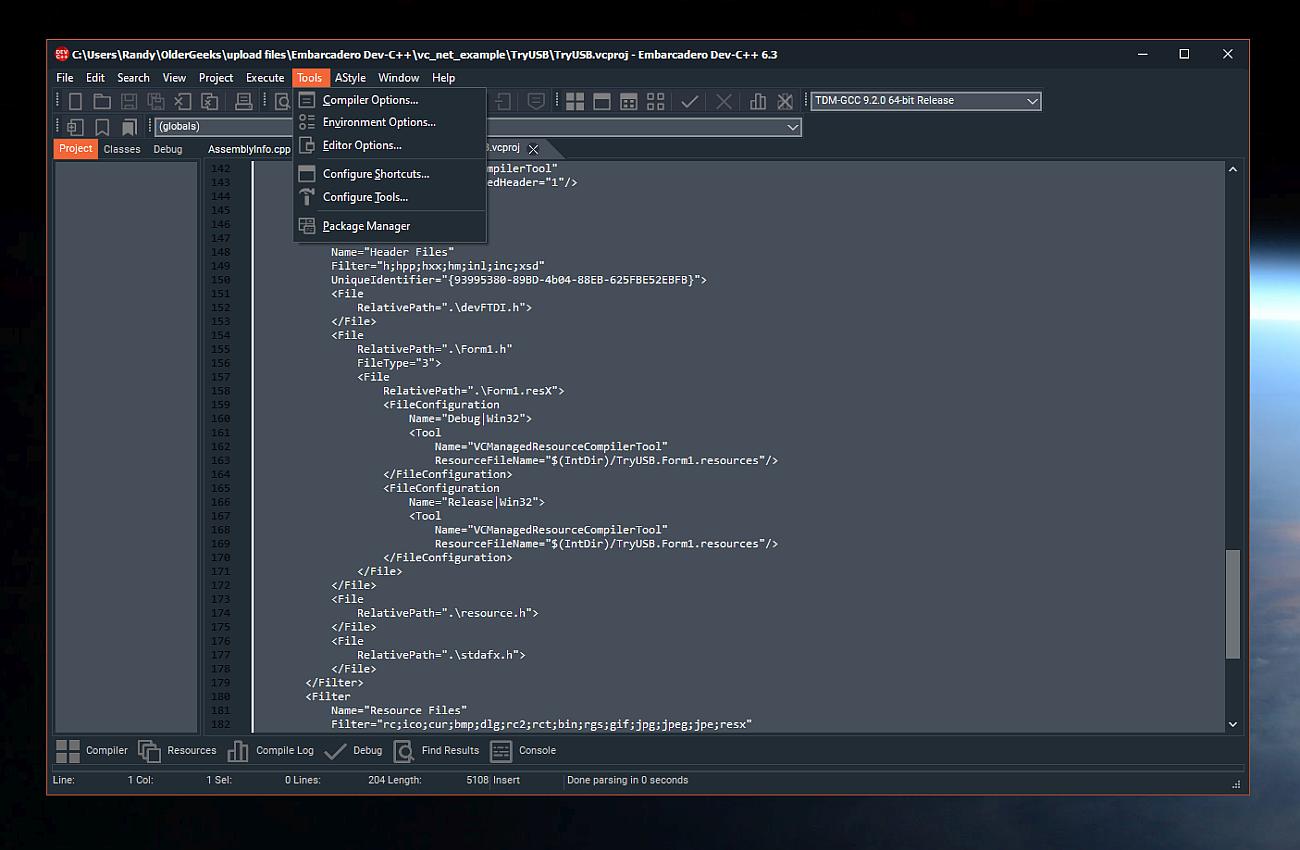
Task: Click the Insert mode status bar entry
Action: pyautogui.click(x=506, y=780)
